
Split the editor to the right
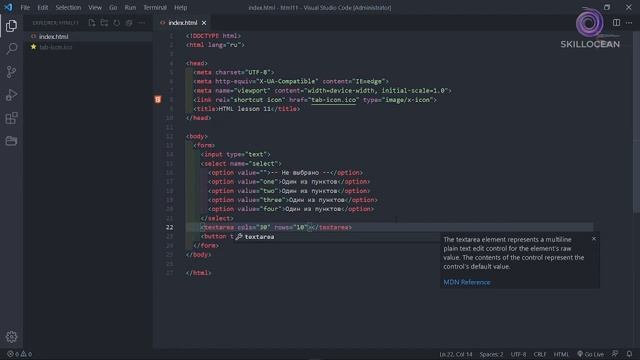(x=616, y=23)
